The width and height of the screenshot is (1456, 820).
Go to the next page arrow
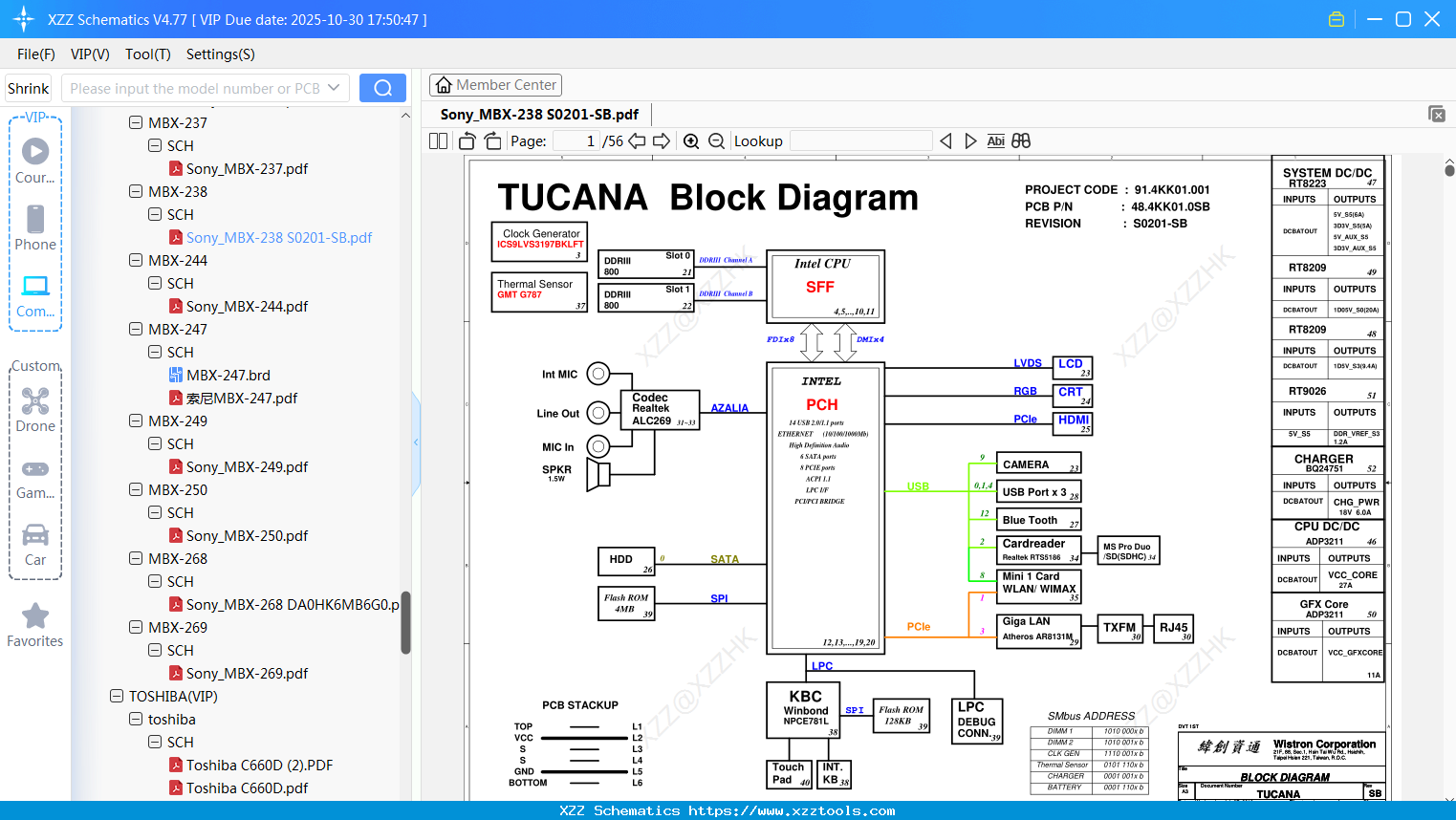point(662,141)
